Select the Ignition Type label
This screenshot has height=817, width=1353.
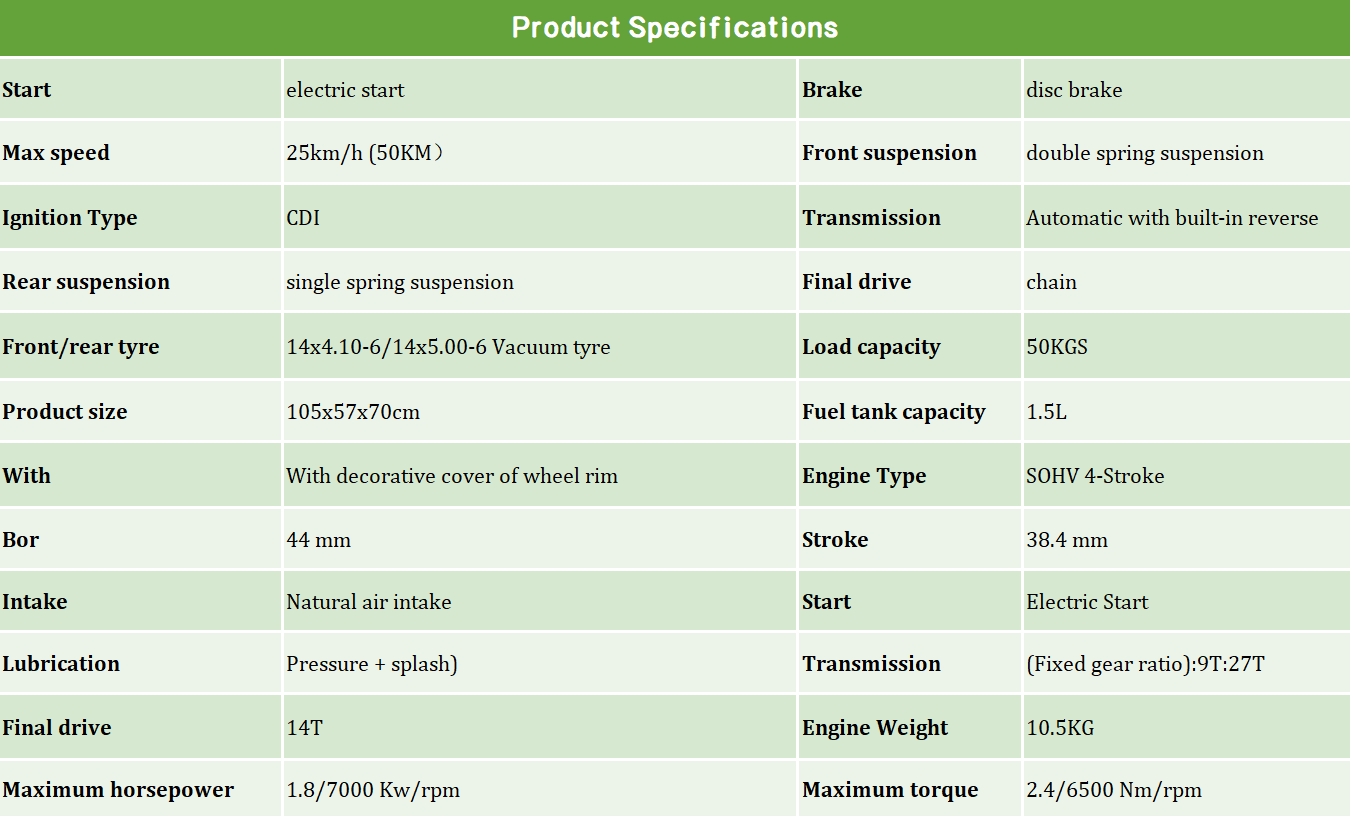(x=70, y=218)
